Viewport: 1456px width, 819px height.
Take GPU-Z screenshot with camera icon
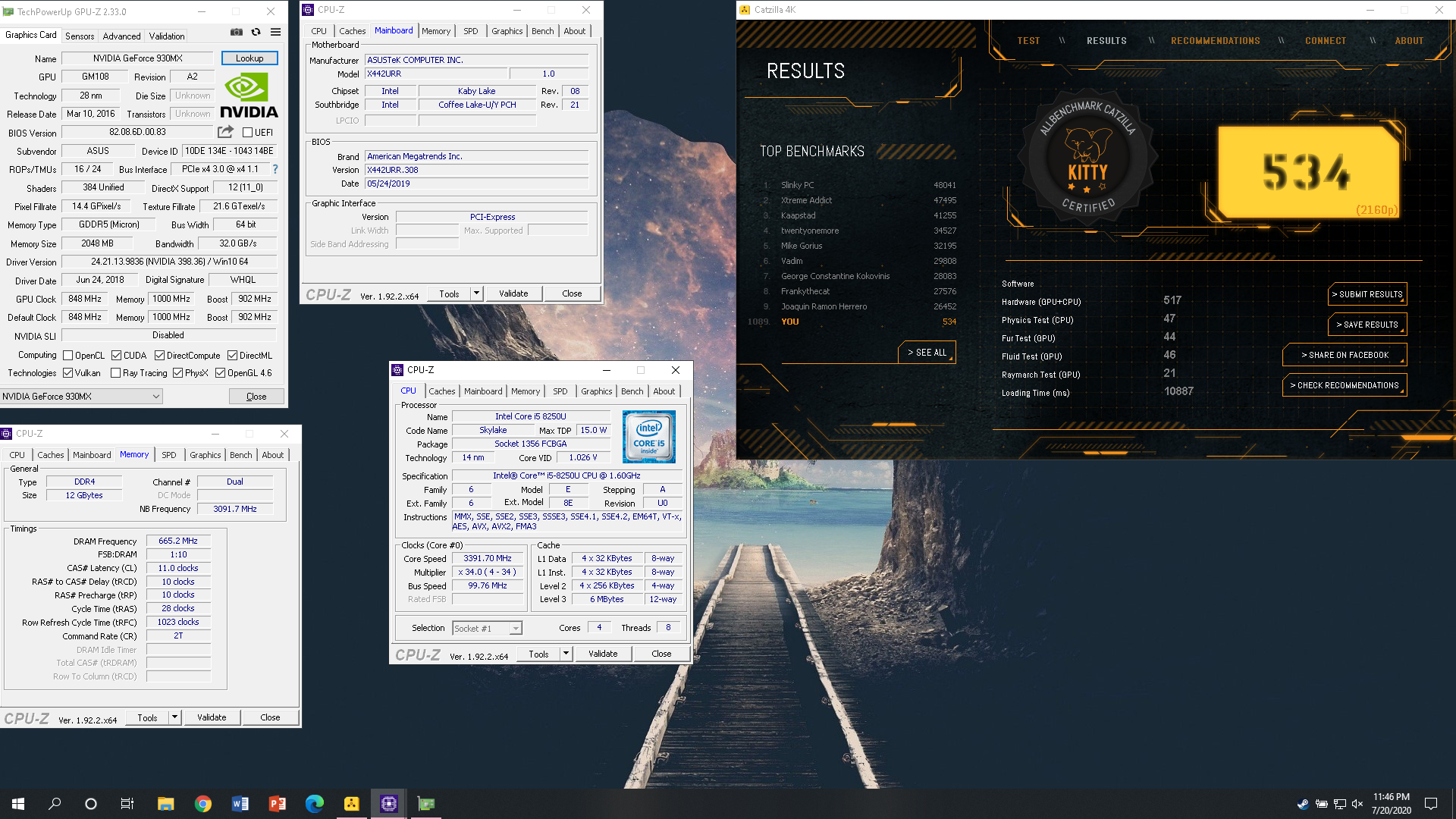(237, 32)
